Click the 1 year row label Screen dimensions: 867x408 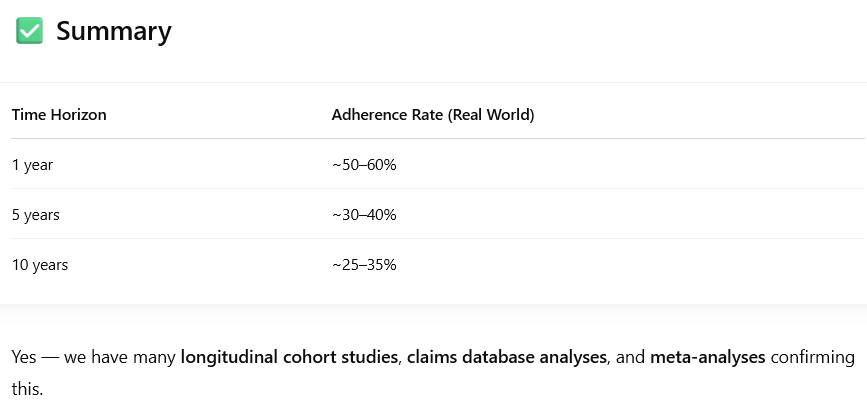[x=32, y=165]
